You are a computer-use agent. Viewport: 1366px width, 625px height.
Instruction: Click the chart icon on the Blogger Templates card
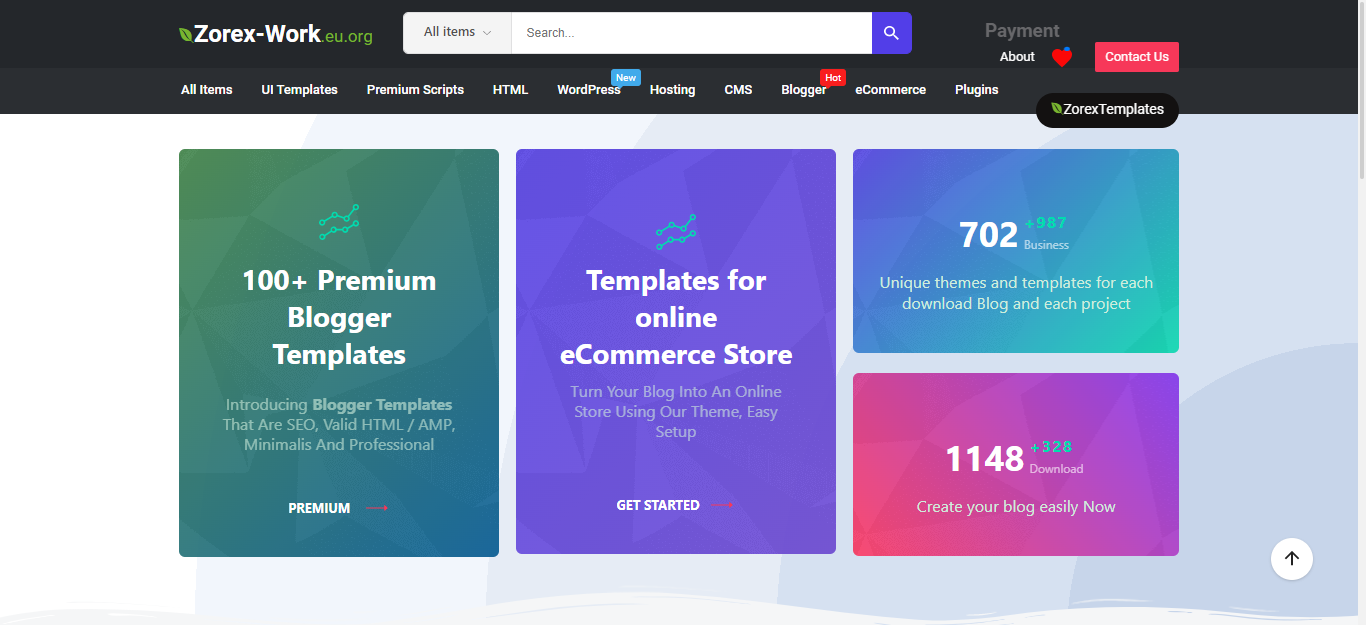(339, 221)
